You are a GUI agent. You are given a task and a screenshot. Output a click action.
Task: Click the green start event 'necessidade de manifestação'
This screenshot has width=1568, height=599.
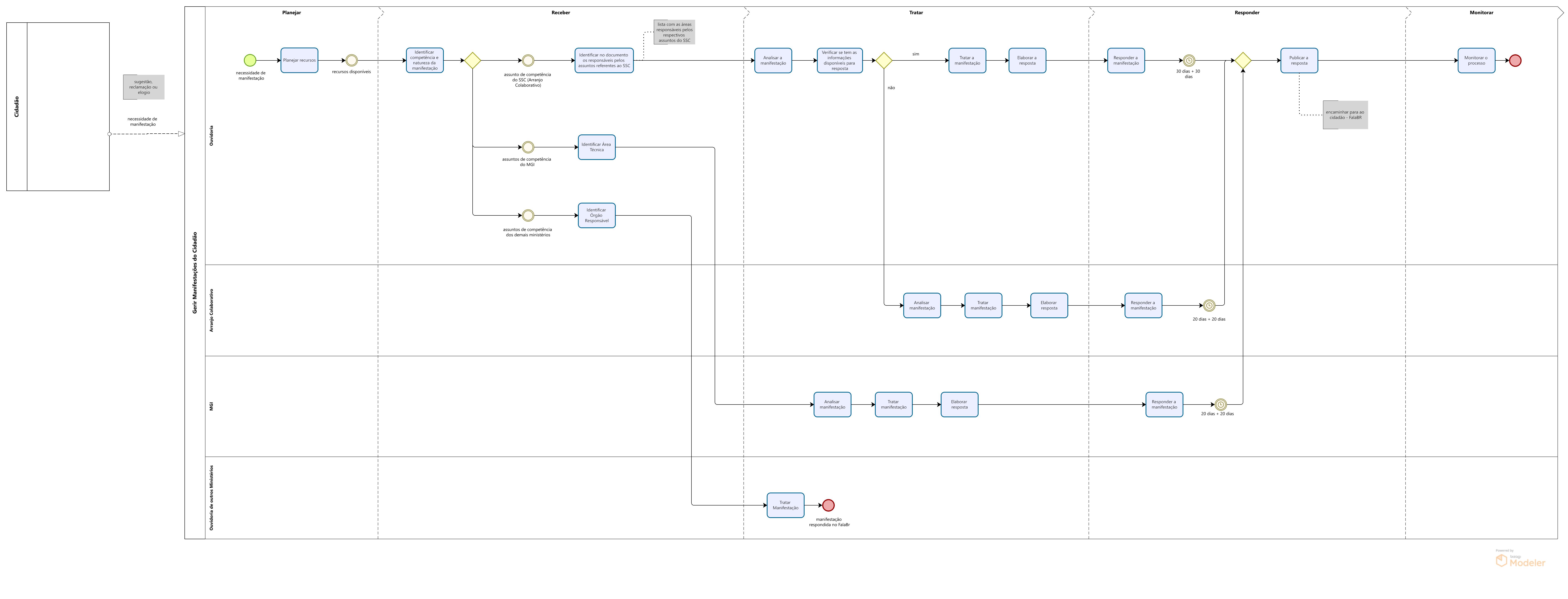click(250, 60)
